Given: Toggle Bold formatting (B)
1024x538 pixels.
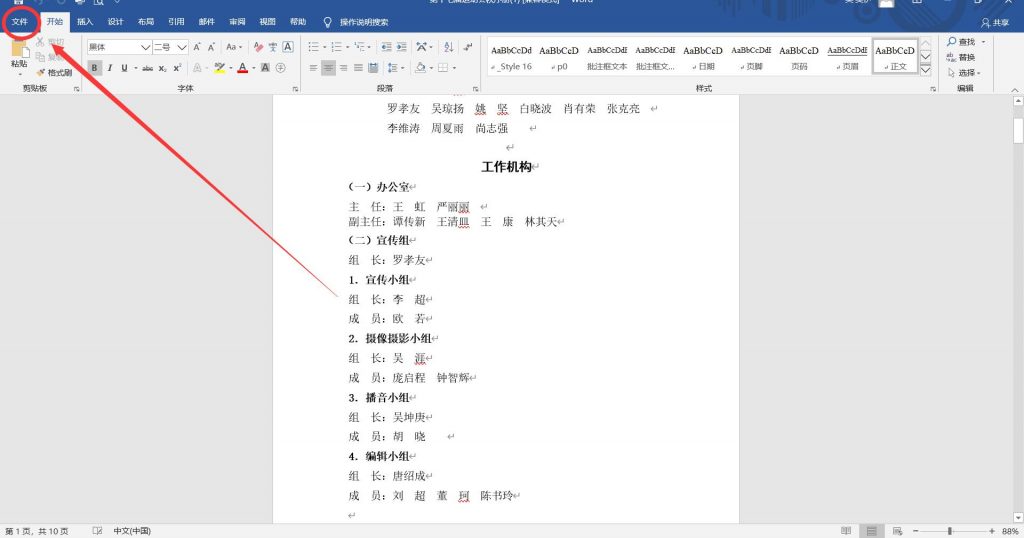Looking at the screenshot, I should click(95, 67).
